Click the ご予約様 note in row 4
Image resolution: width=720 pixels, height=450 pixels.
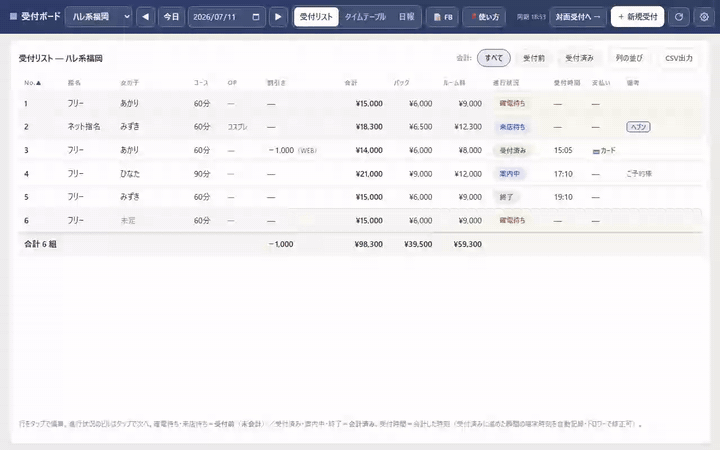point(639,174)
